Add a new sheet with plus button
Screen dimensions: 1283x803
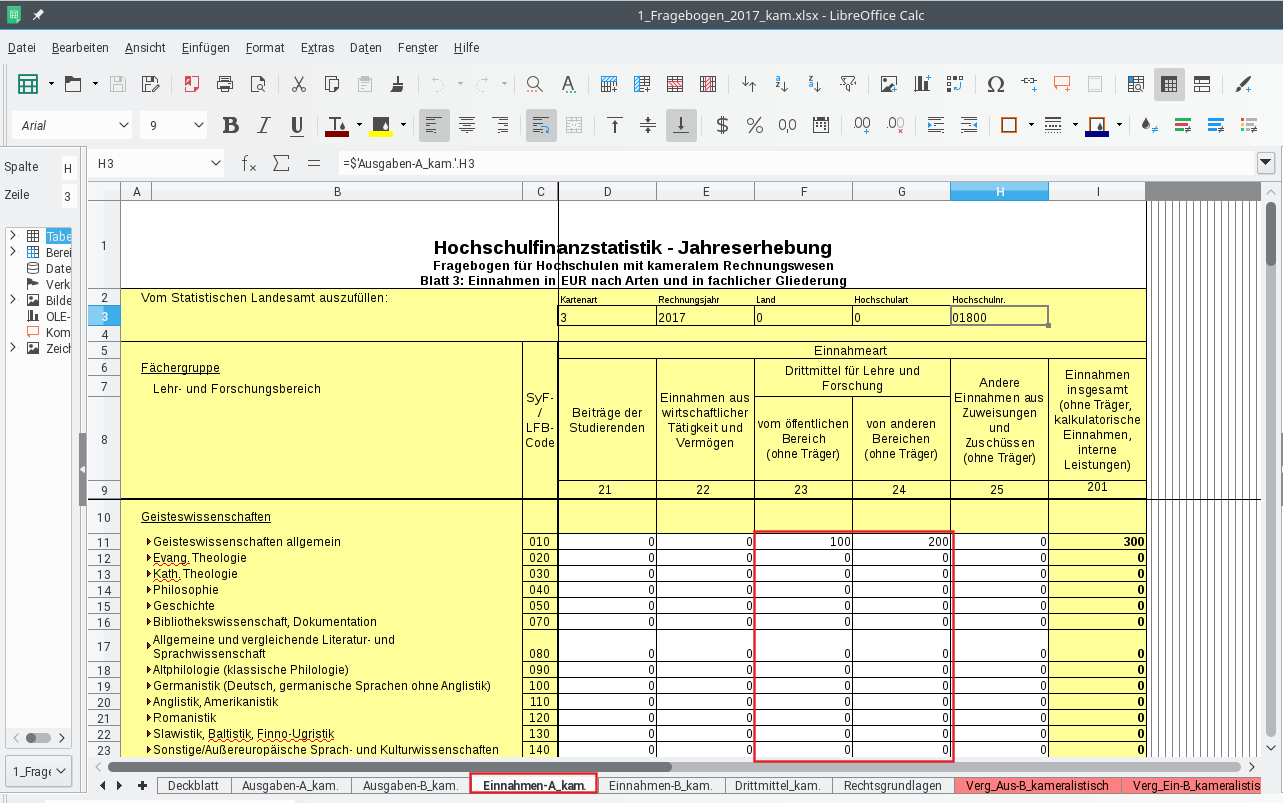[x=142, y=785]
